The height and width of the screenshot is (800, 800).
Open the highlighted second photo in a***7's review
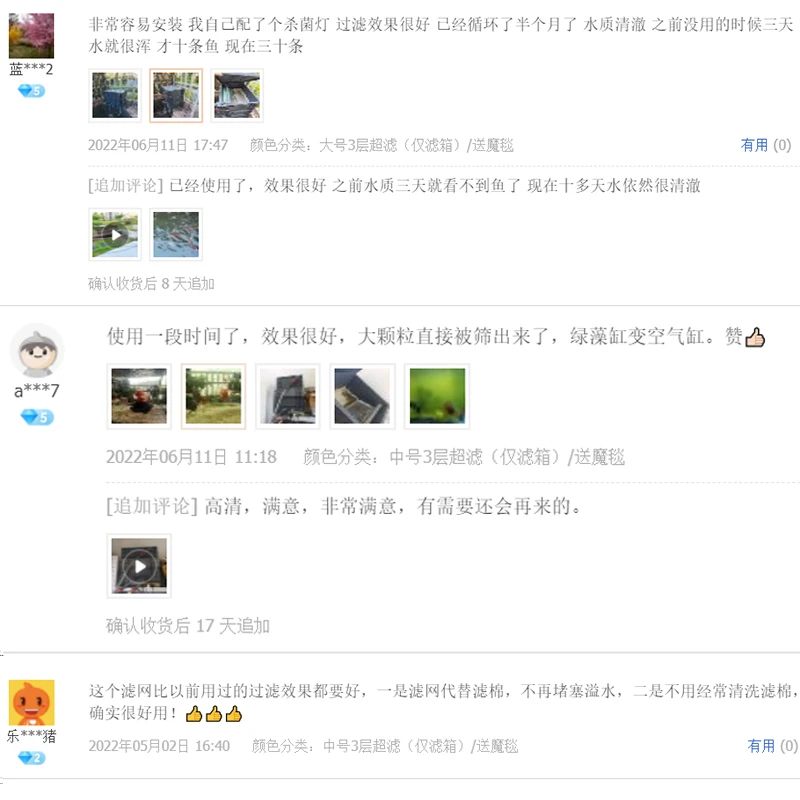(x=213, y=396)
